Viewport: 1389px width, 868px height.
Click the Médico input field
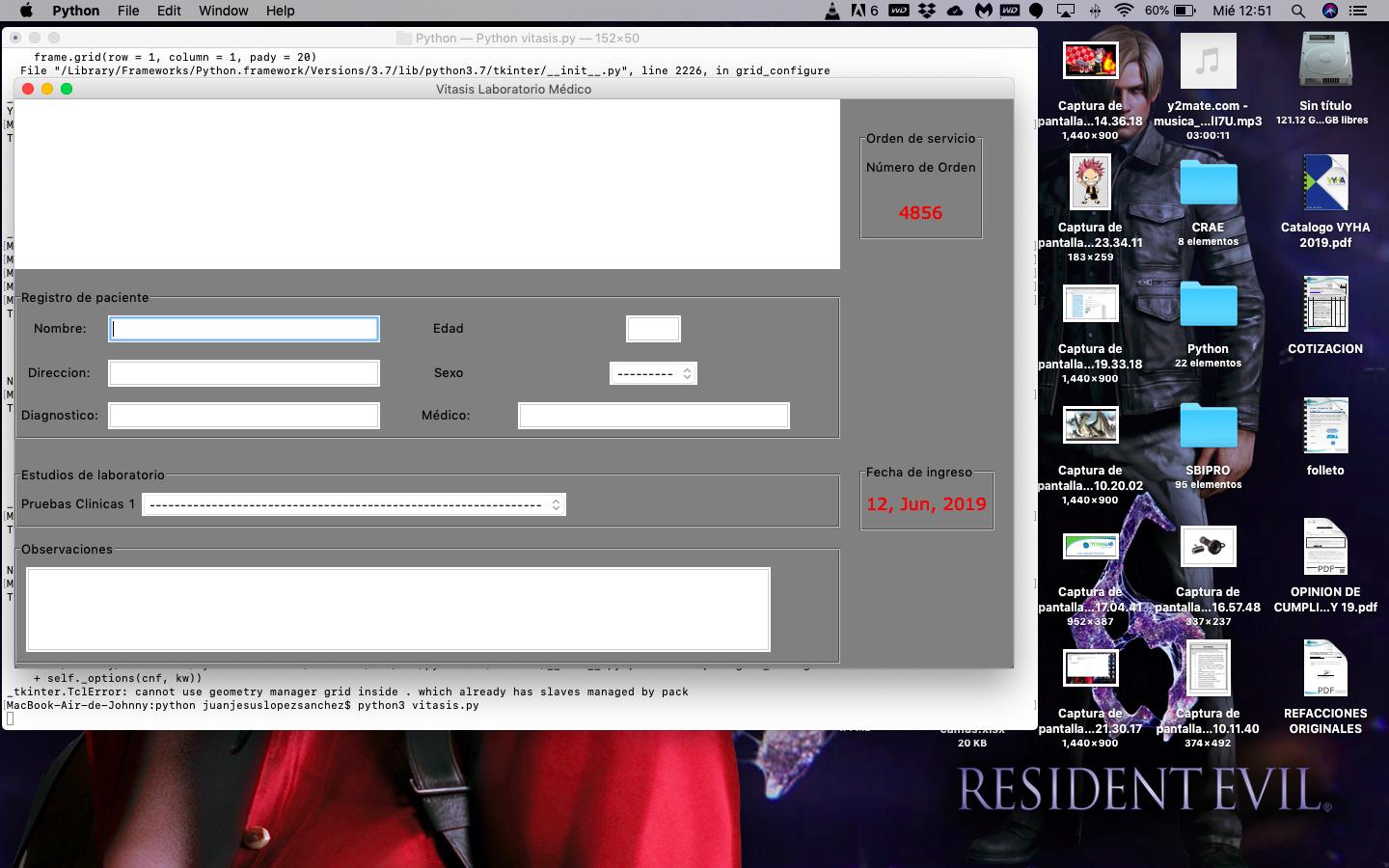pyautogui.click(x=654, y=416)
